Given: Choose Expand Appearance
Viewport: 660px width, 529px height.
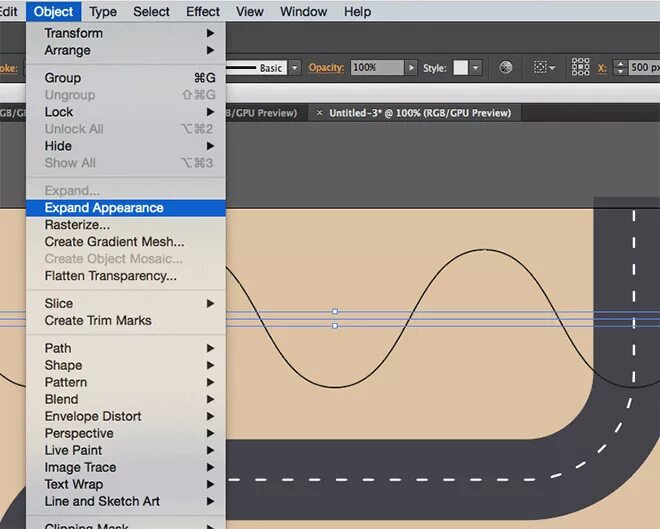Looking at the screenshot, I should [126, 208].
